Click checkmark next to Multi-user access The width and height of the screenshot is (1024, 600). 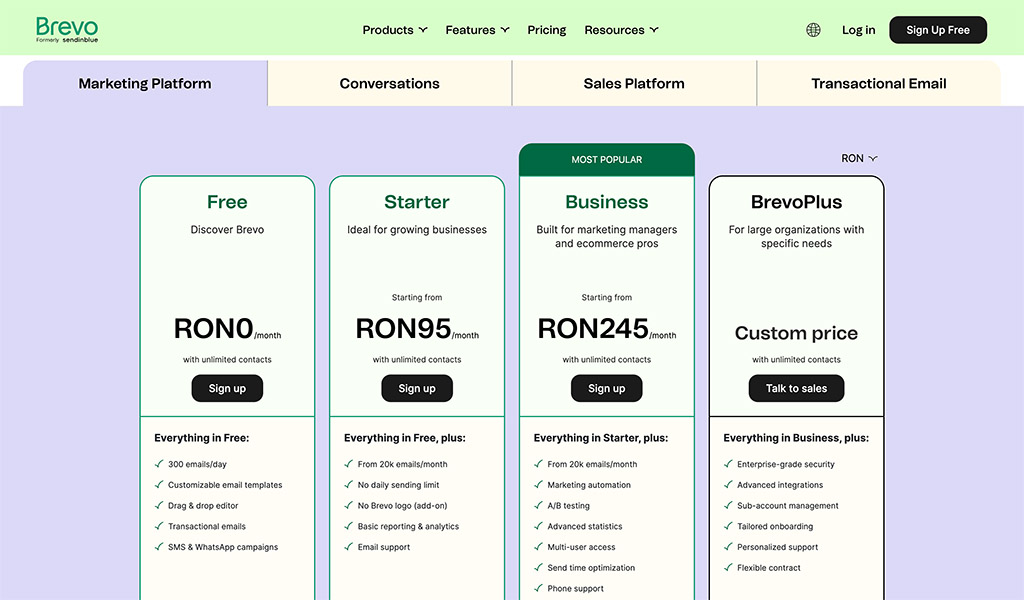(538, 547)
